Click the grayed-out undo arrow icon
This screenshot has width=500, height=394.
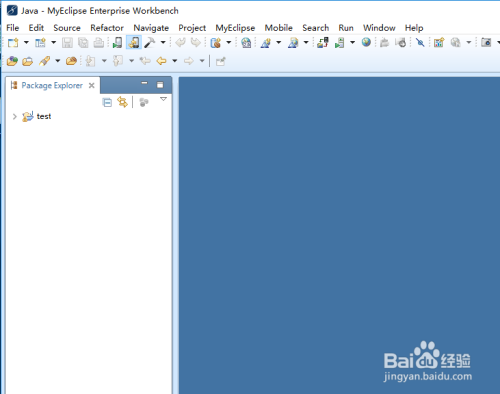point(180,43)
